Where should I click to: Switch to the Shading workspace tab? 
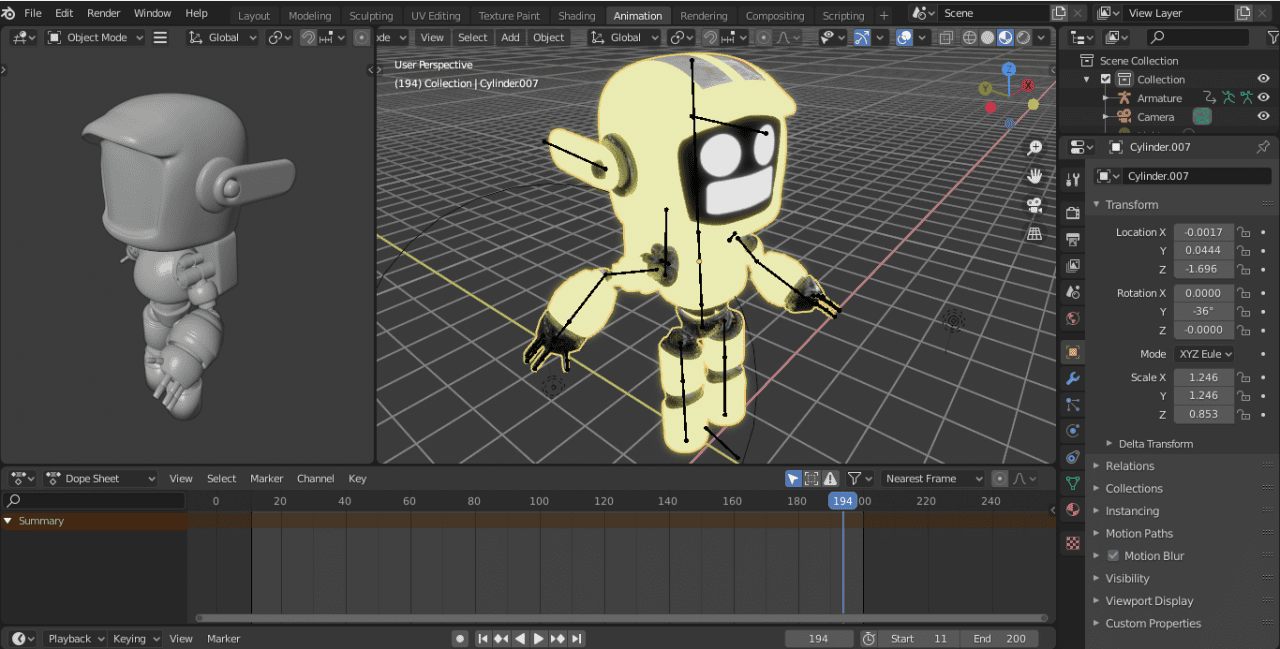pyautogui.click(x=577, y=15)
